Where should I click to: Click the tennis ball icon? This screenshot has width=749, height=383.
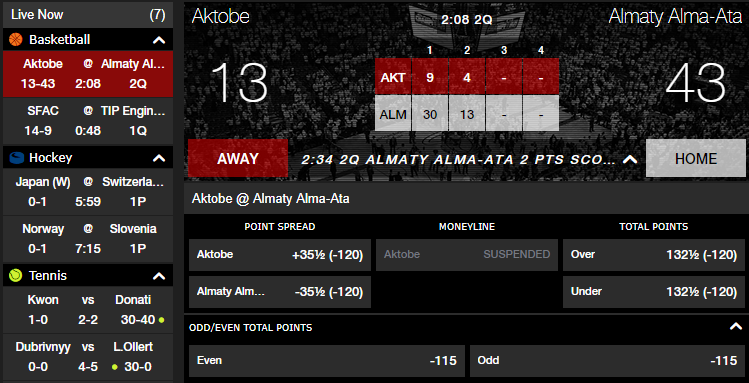click(16, 276)
